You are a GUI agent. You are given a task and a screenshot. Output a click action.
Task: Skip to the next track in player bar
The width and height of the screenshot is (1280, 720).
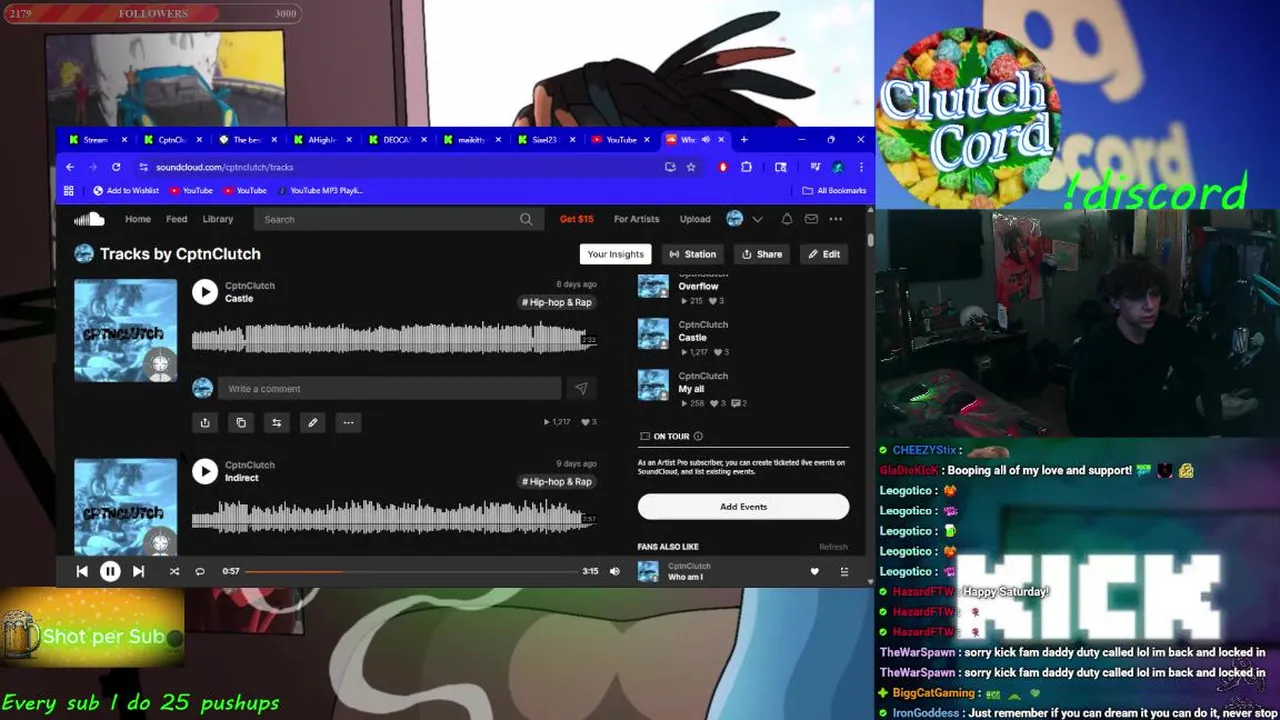(x=138, y=571)
